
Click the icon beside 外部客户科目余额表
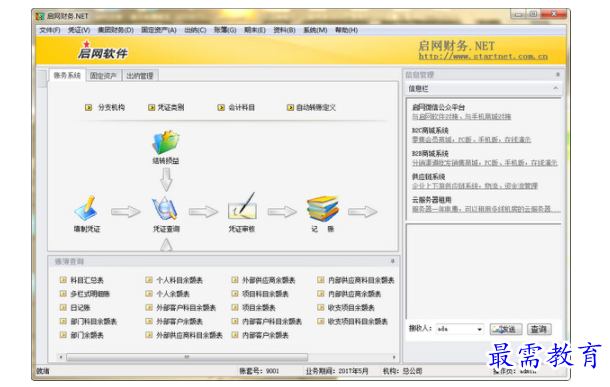coord(149,307)
